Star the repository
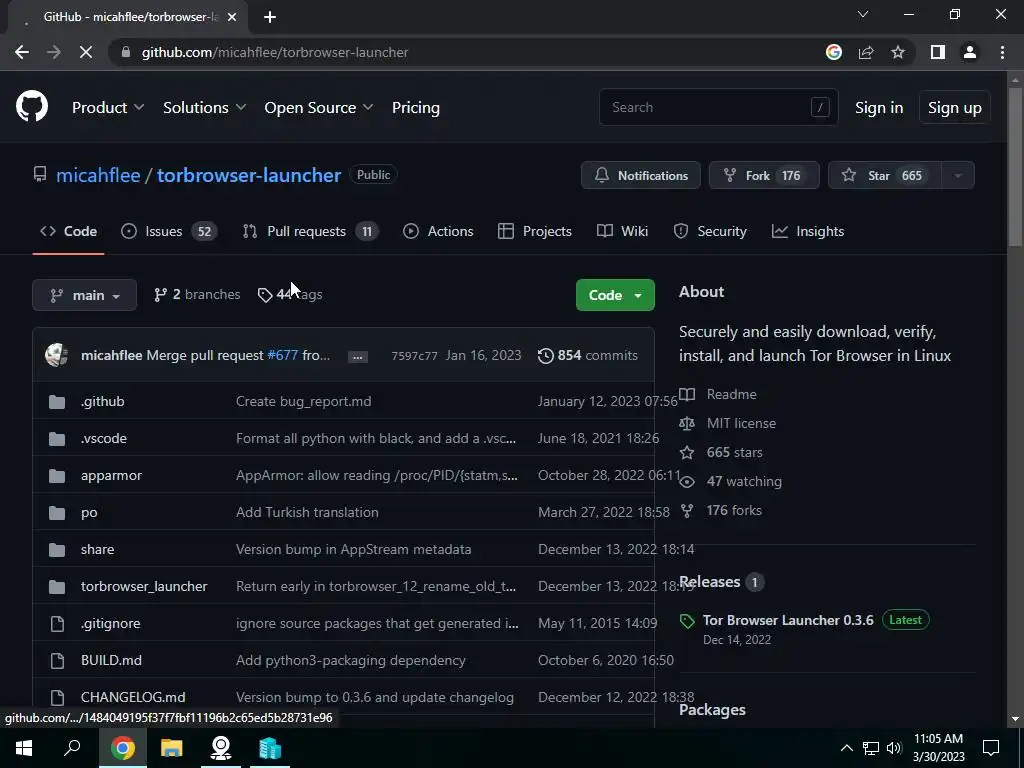 [x=884, y=175]
